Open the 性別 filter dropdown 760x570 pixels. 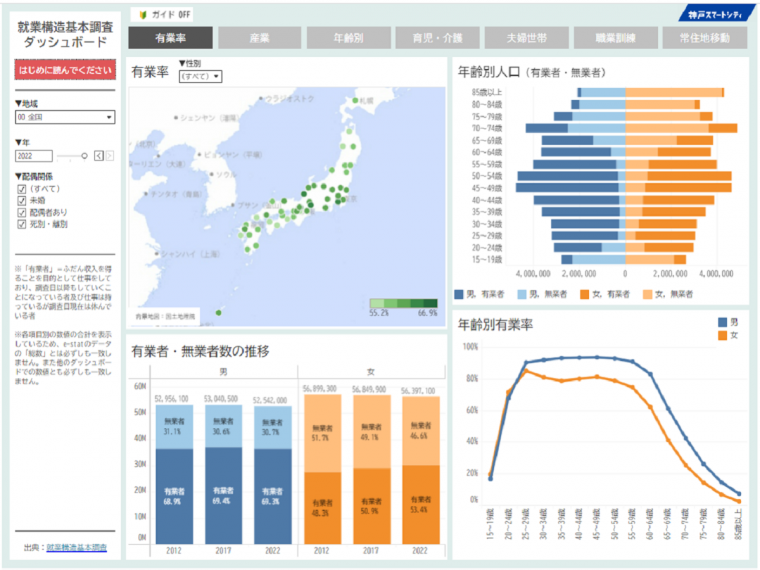[200, 76]
